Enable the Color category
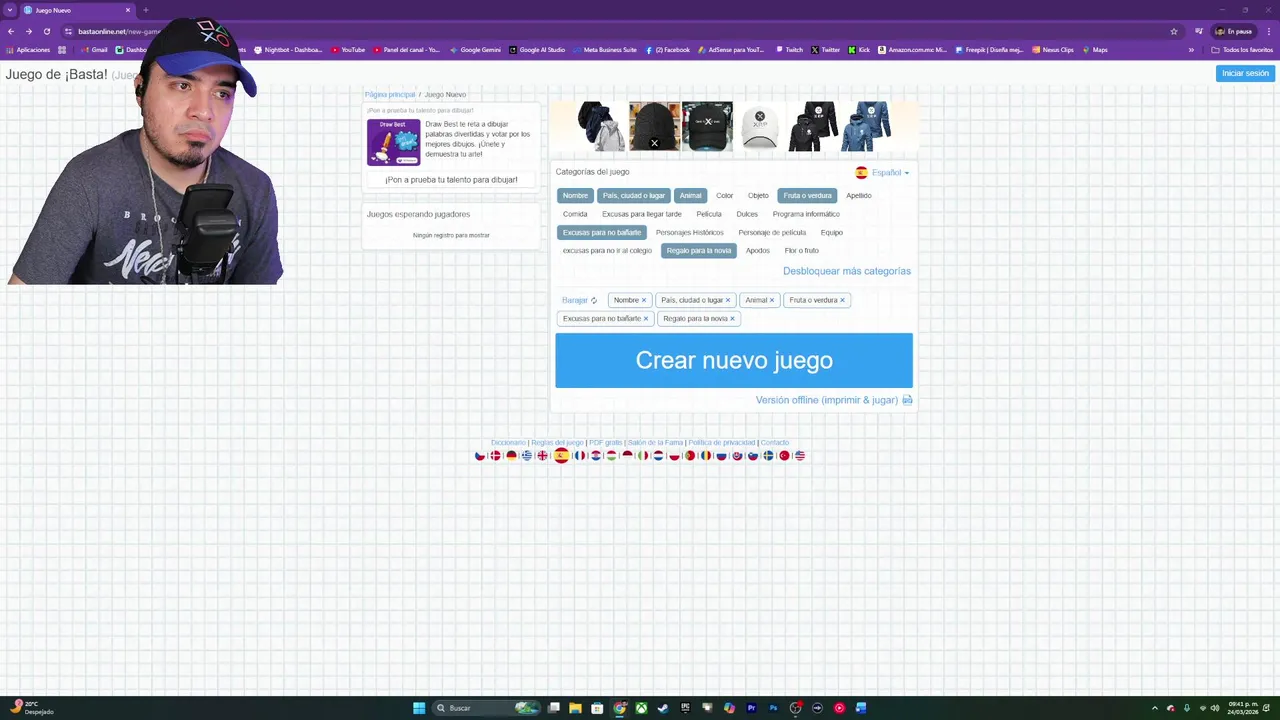The image size is (1280, 720). [724, 196]
